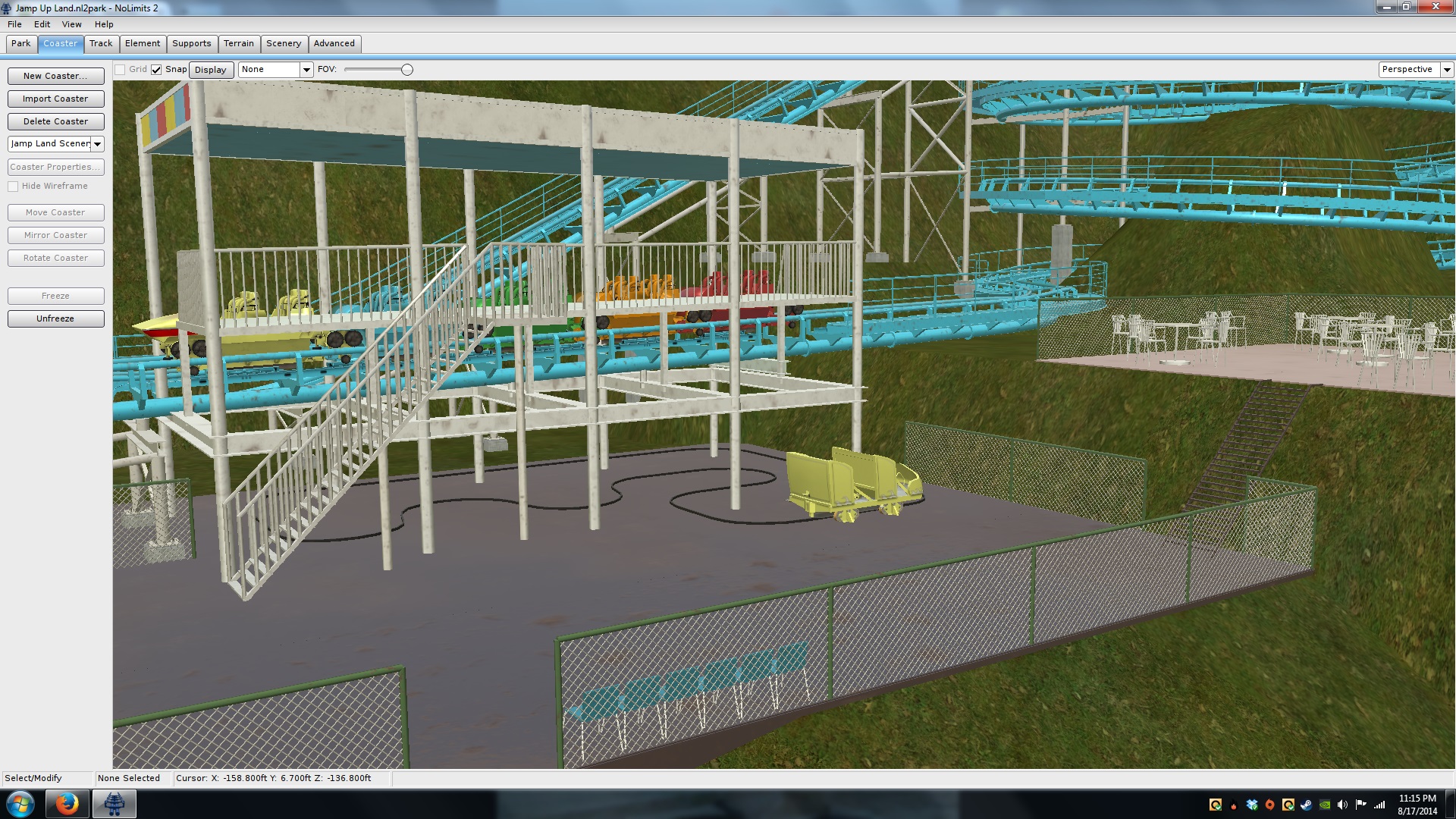Click the taskbar clock showing 11:15 PM
The width and height of the screenshot is (1456, 819).
[x=1417, y=805]
